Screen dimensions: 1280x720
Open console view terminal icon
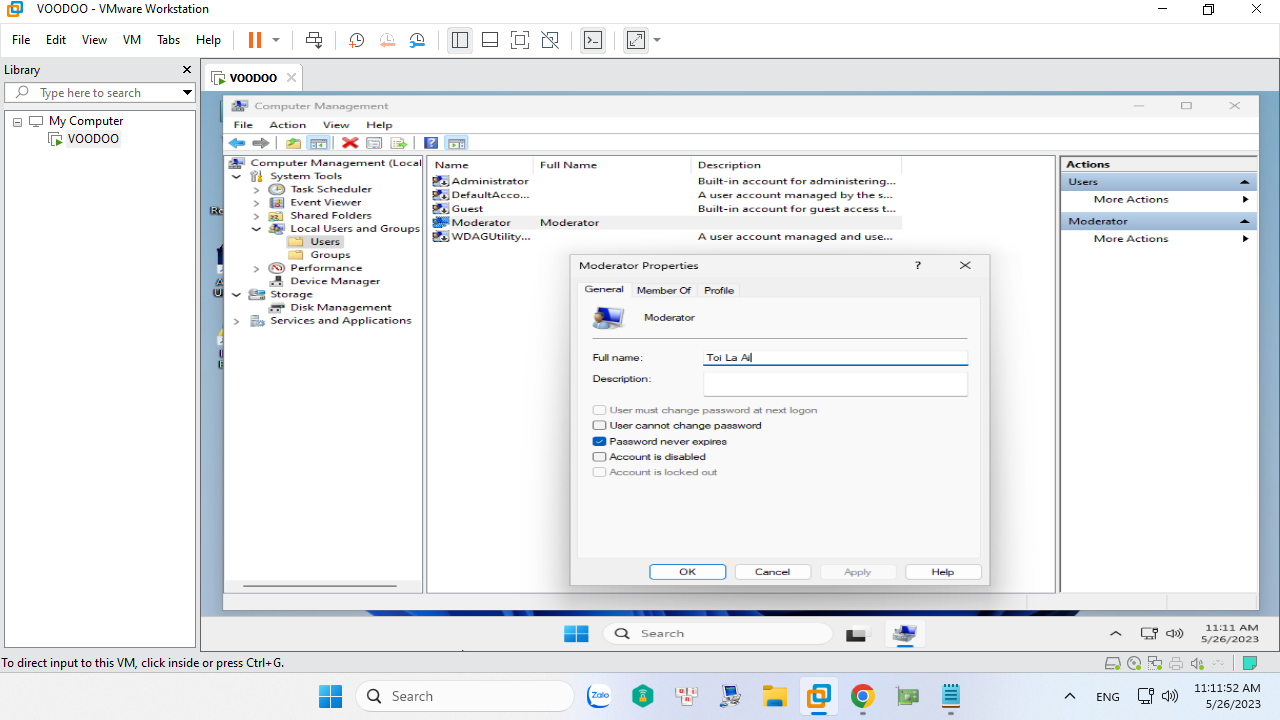[593, 40]
